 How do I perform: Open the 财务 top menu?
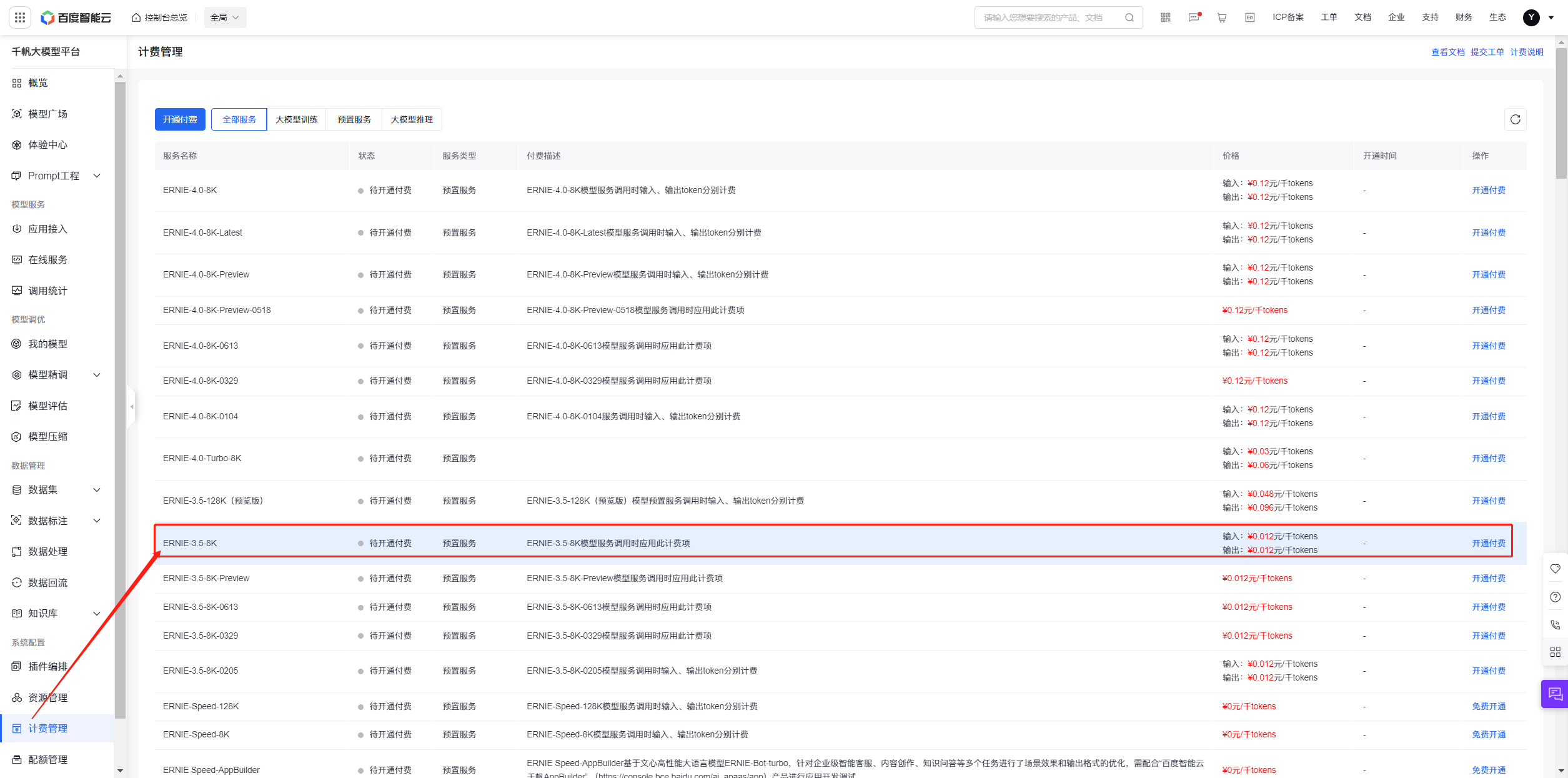tap(1464, 17)
